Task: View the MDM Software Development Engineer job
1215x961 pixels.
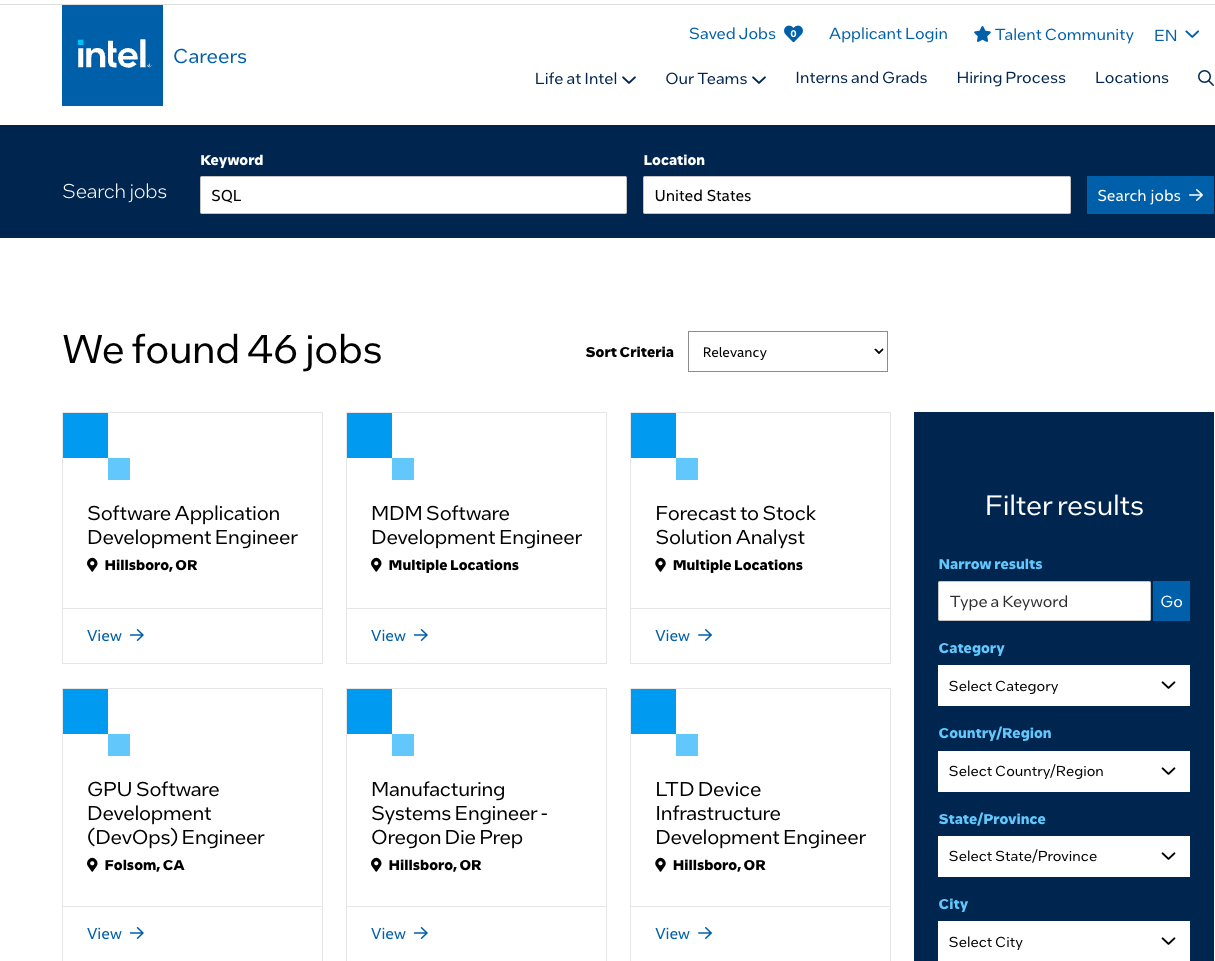Action: [400, 635]
